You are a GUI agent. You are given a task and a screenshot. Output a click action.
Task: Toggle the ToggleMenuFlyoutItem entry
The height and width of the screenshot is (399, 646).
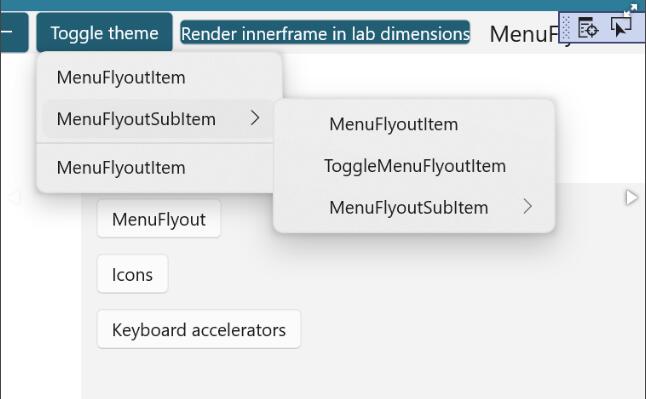click(x=414, y=166)
